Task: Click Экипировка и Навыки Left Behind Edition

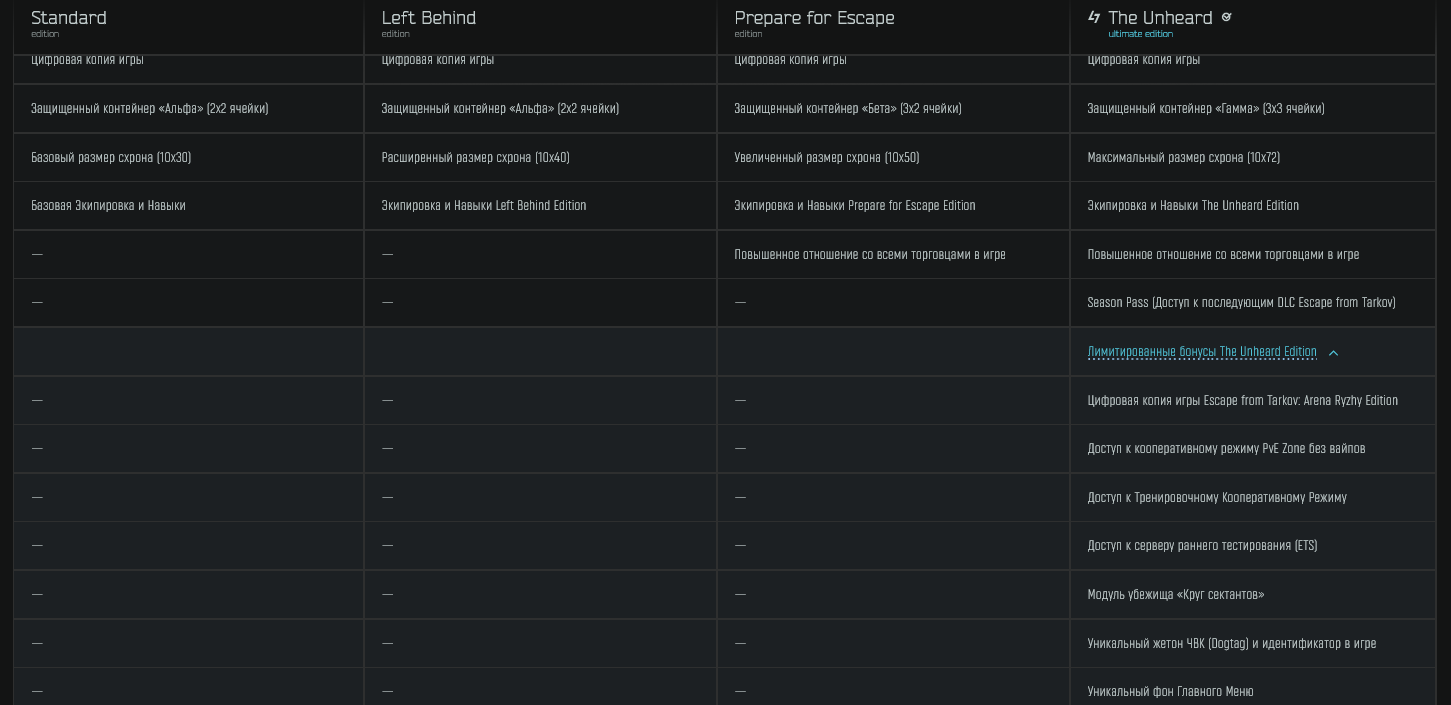Action: pyautogui.click(x=483, y=206)
